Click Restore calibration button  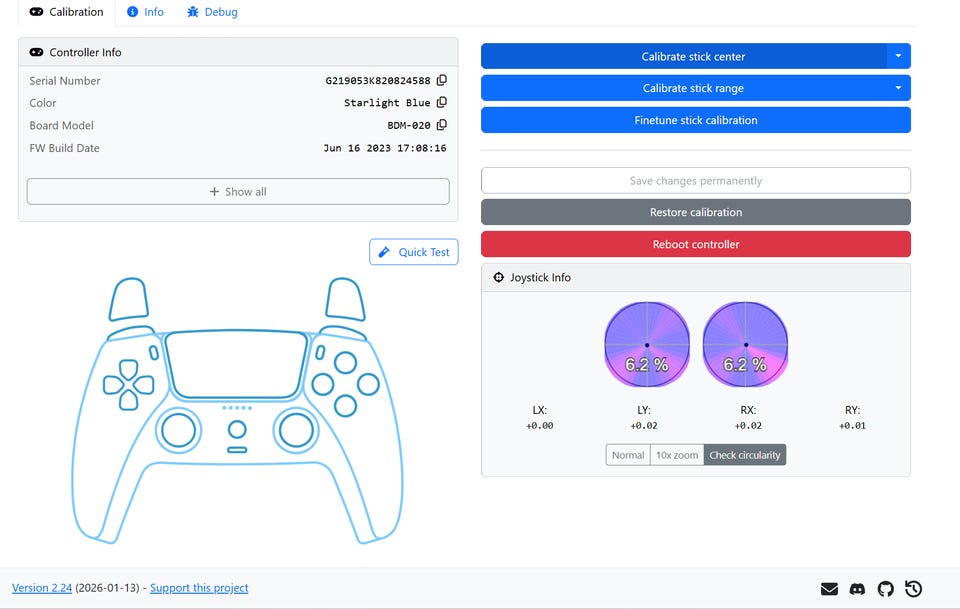coord(696,212)
